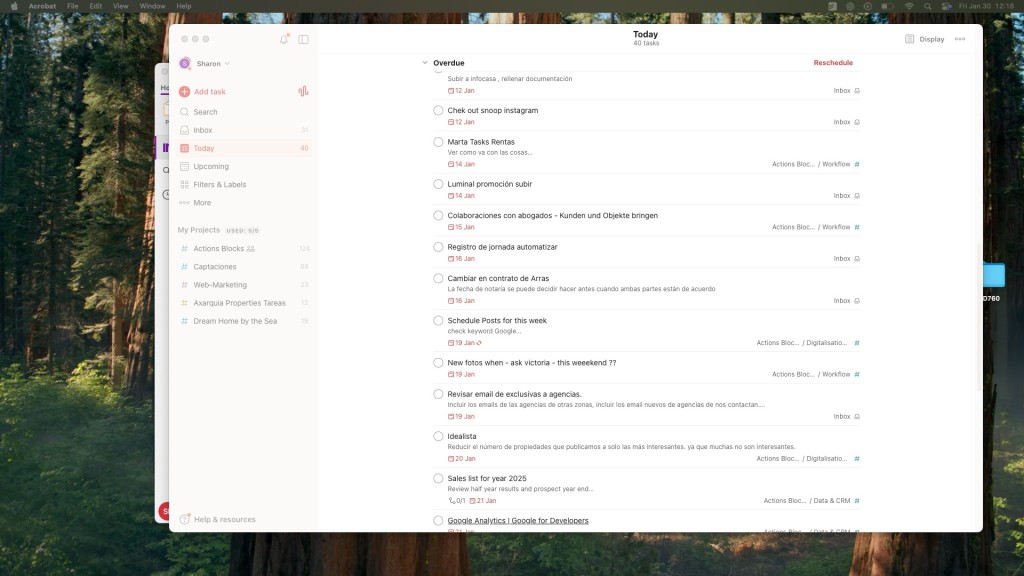Screen dimensions: 1024x576
Task: Open the Sharon account dropdown
Action: pos(205,63)
